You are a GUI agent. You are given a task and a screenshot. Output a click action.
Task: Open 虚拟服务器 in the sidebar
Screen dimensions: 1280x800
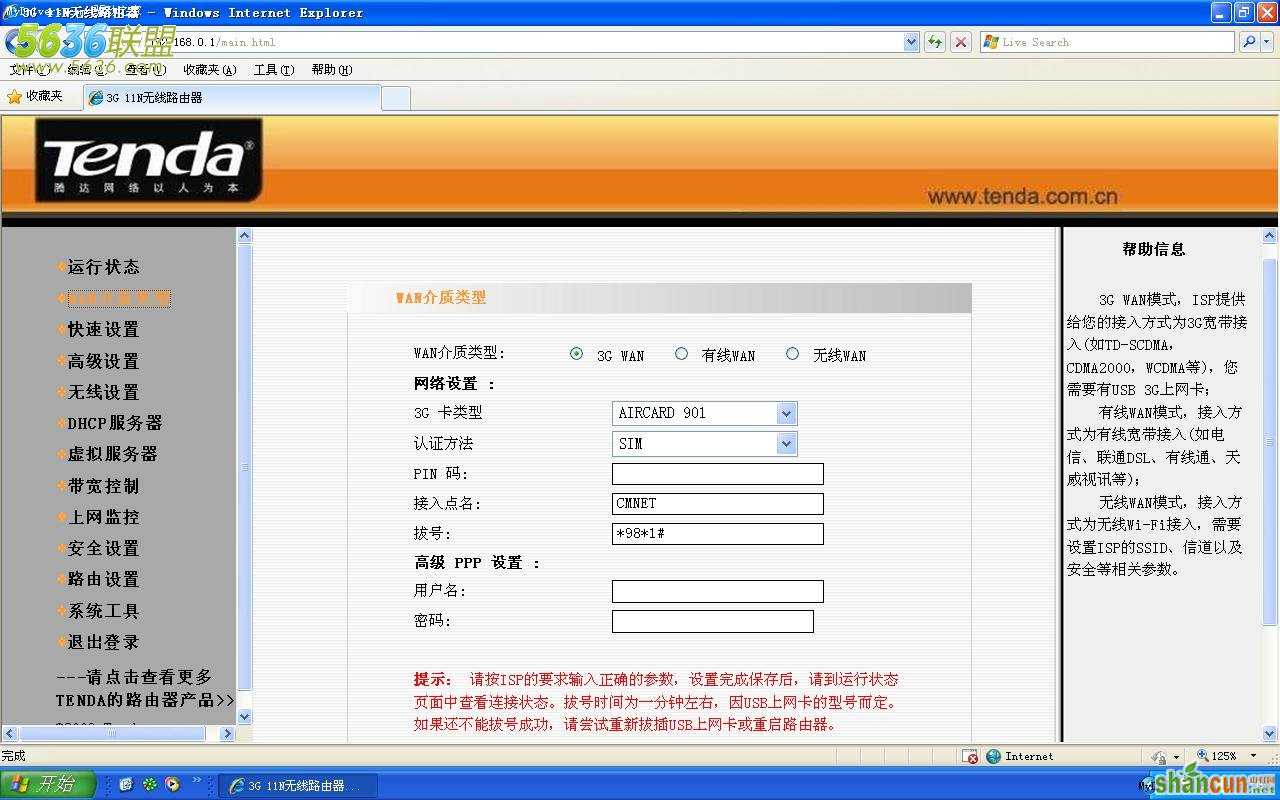(x=112, y=454)
